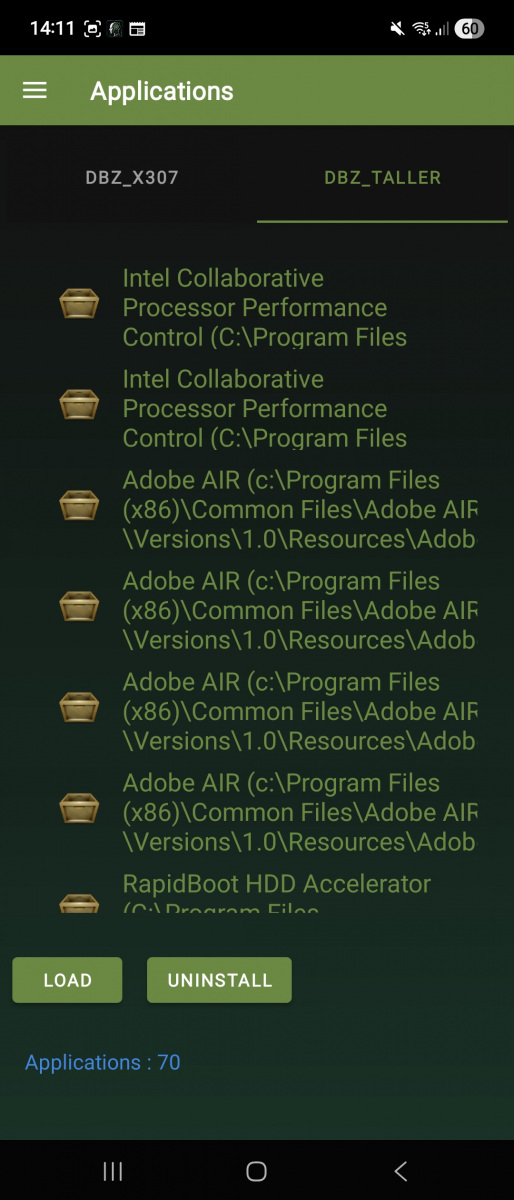Screen dimensions: 514x1200
Task: Tap the Android home navigation button
Action: pyautogui.click(x=257, y=1171)
